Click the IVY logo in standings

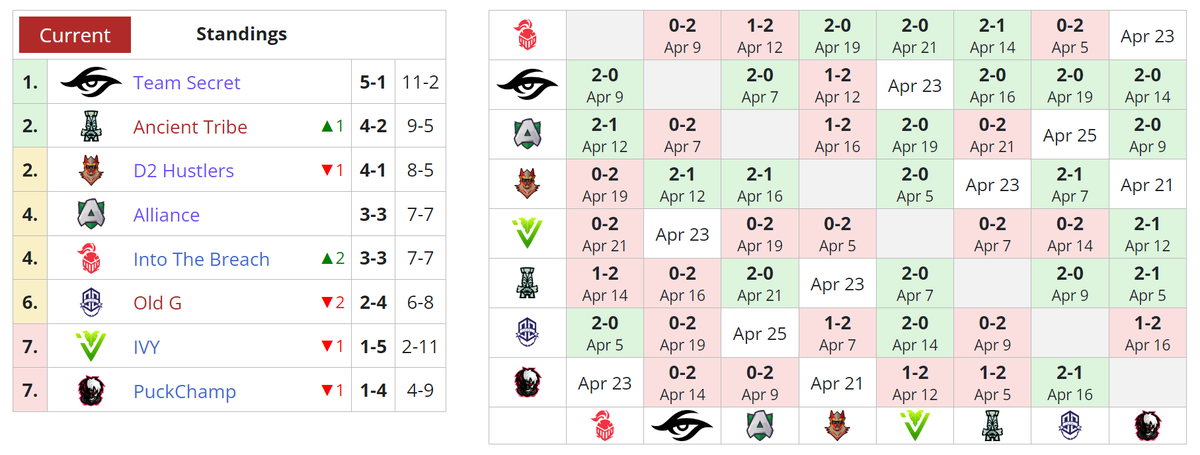(x=91, y=346)
